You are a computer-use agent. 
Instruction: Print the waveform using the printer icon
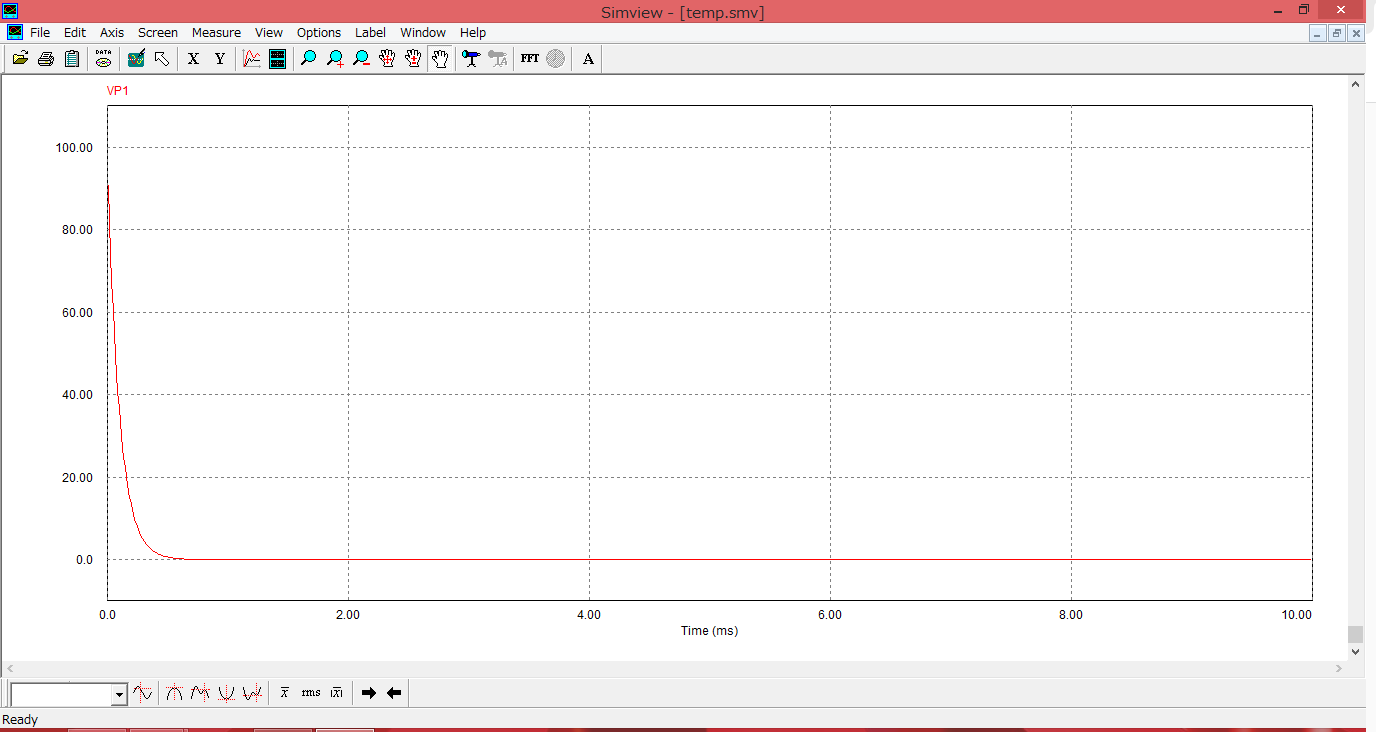[45, 59]
